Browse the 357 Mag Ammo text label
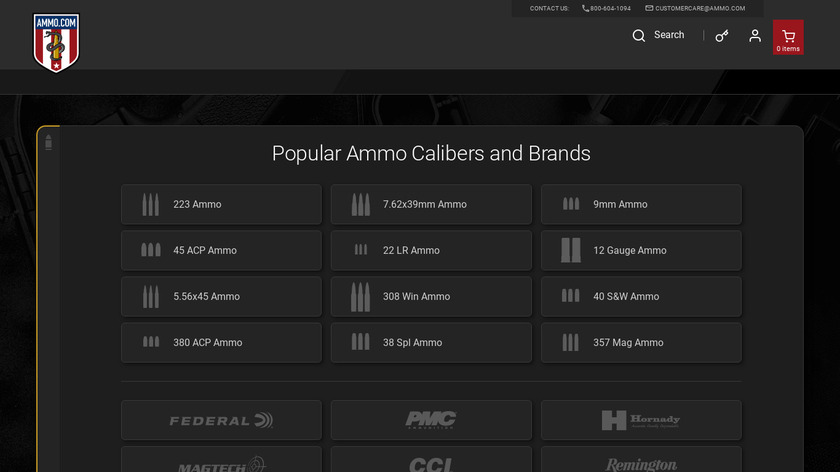The image size is (840, 472). click(628, 343)
